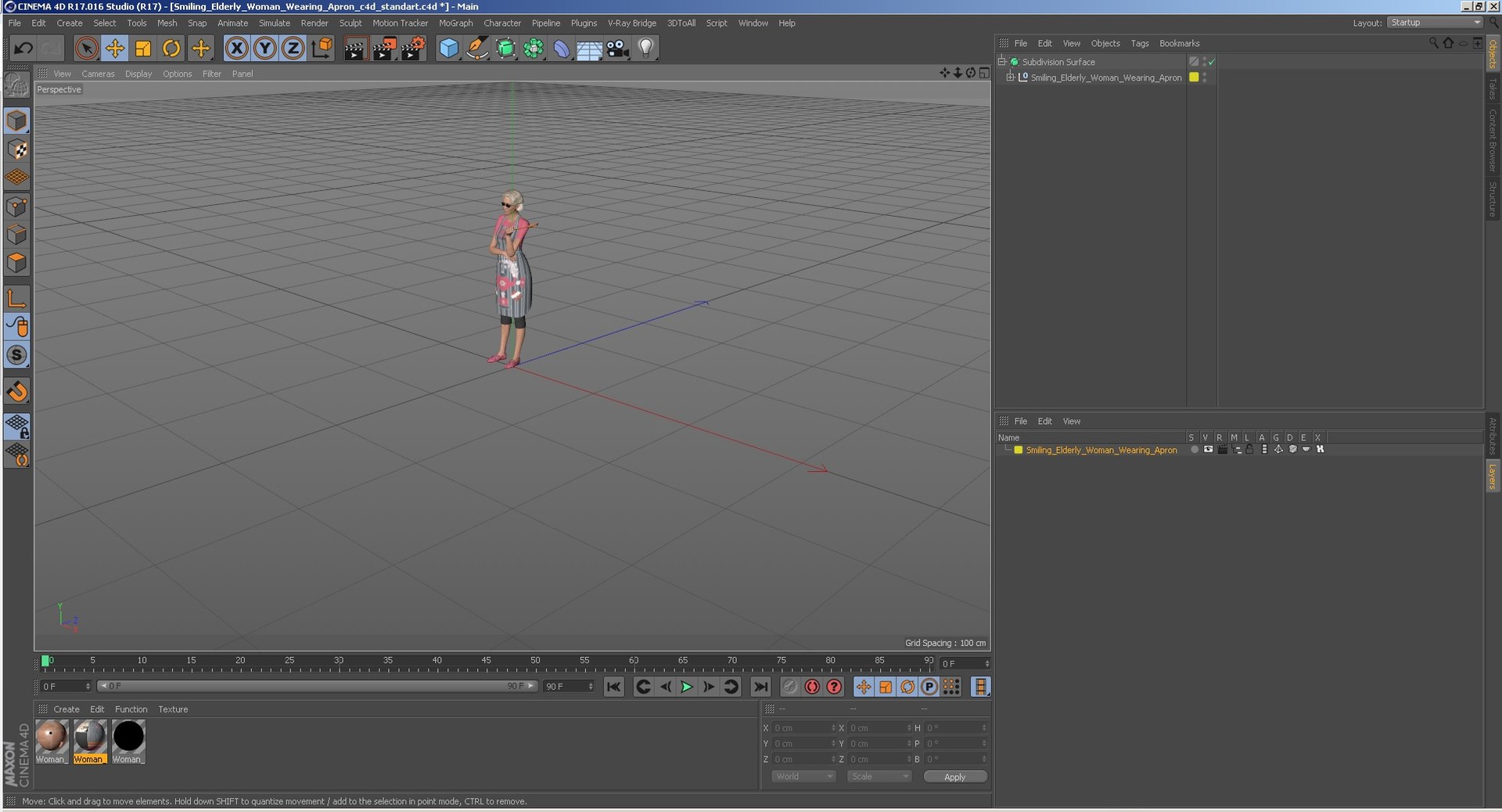Switch to Points mode

coord(17,207)
